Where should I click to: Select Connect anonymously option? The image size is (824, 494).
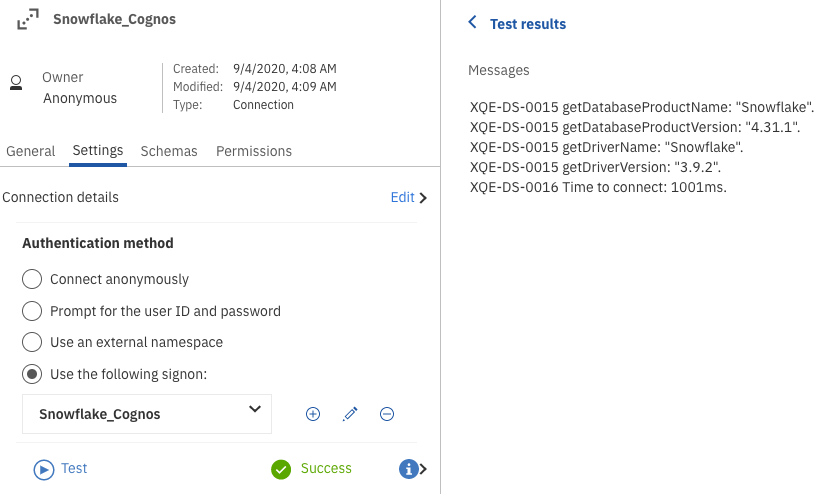32,279
